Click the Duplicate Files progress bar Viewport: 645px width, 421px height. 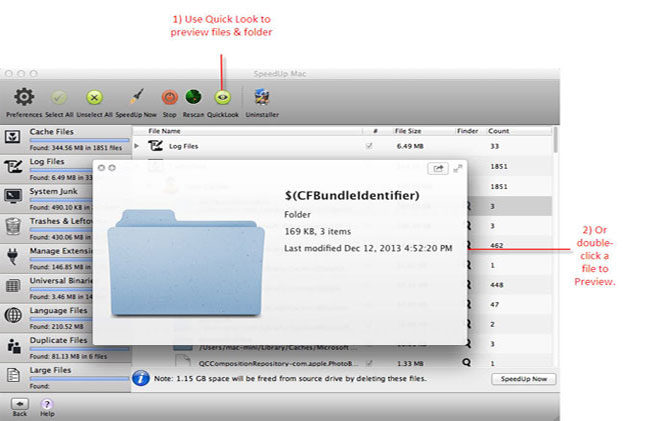pos(79,349)
